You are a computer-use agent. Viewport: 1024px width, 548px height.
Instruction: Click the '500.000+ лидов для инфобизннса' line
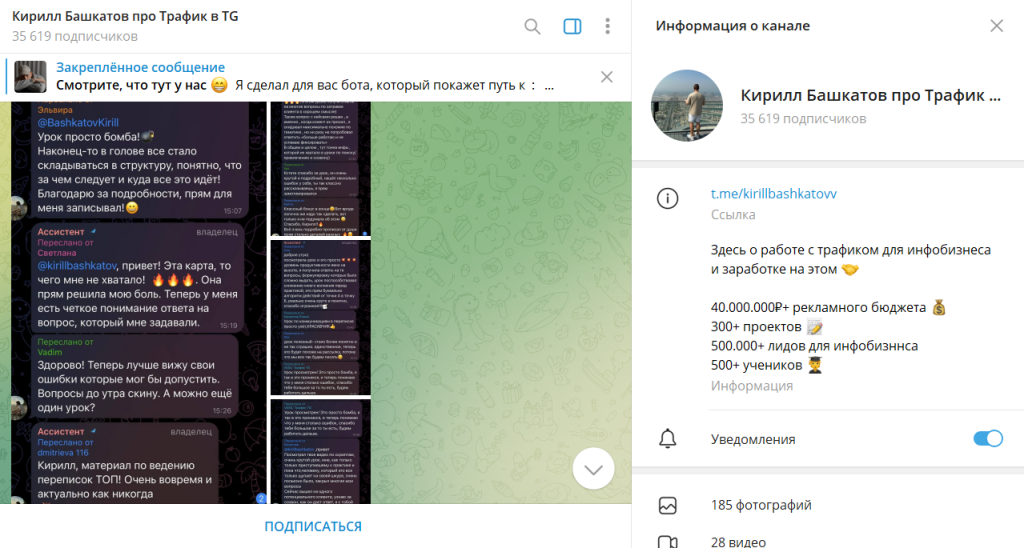(814, 346)
